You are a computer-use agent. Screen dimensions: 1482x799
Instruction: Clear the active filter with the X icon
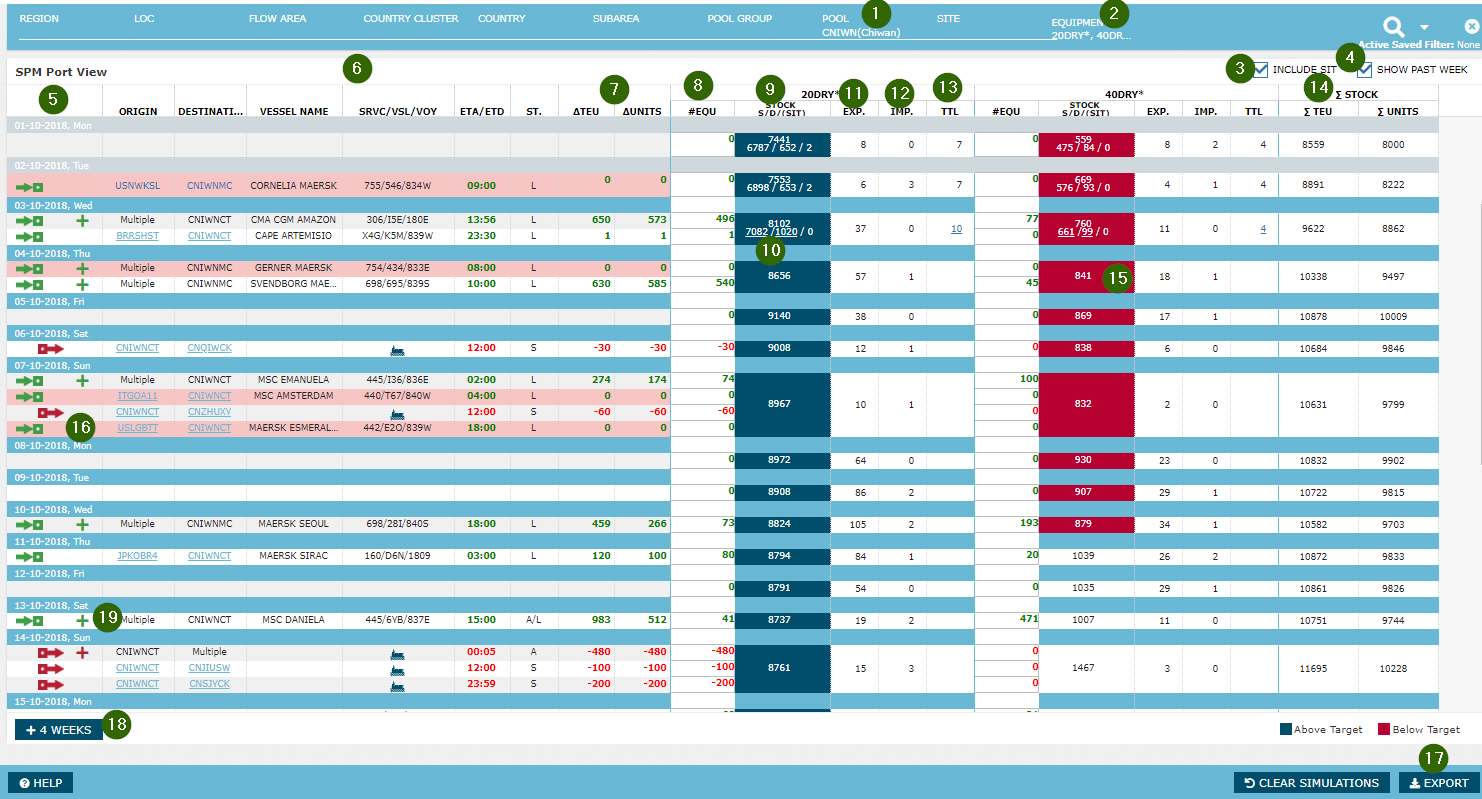click(x=1471, y=27)
